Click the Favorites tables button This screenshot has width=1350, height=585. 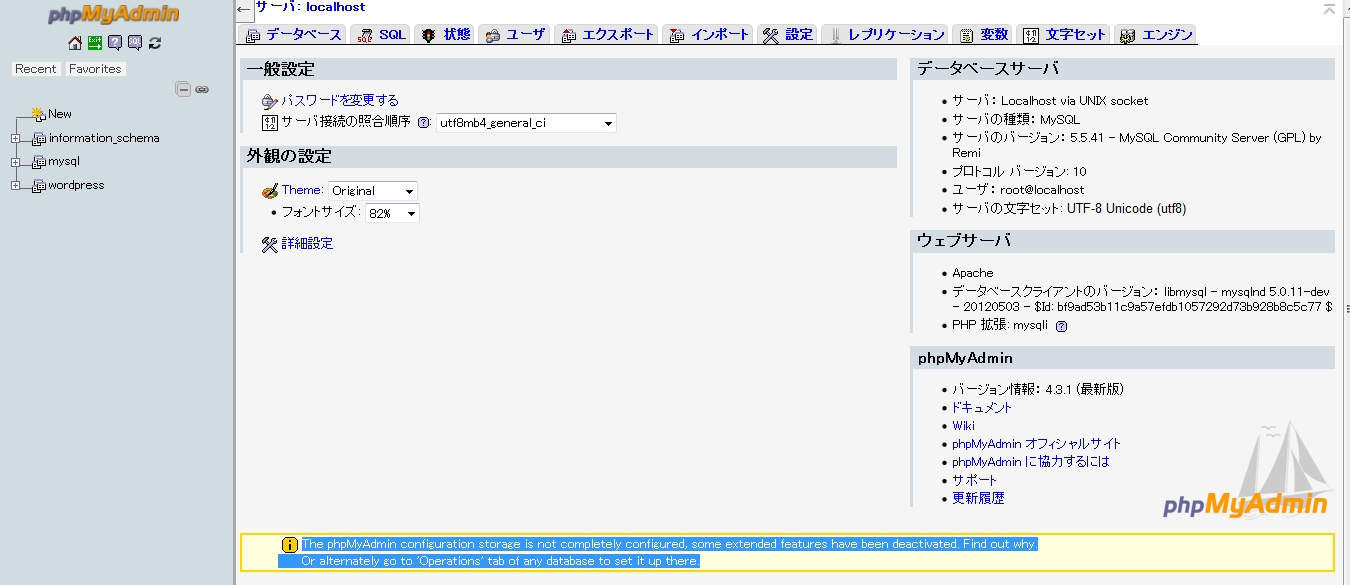click(x=95, y=69)
